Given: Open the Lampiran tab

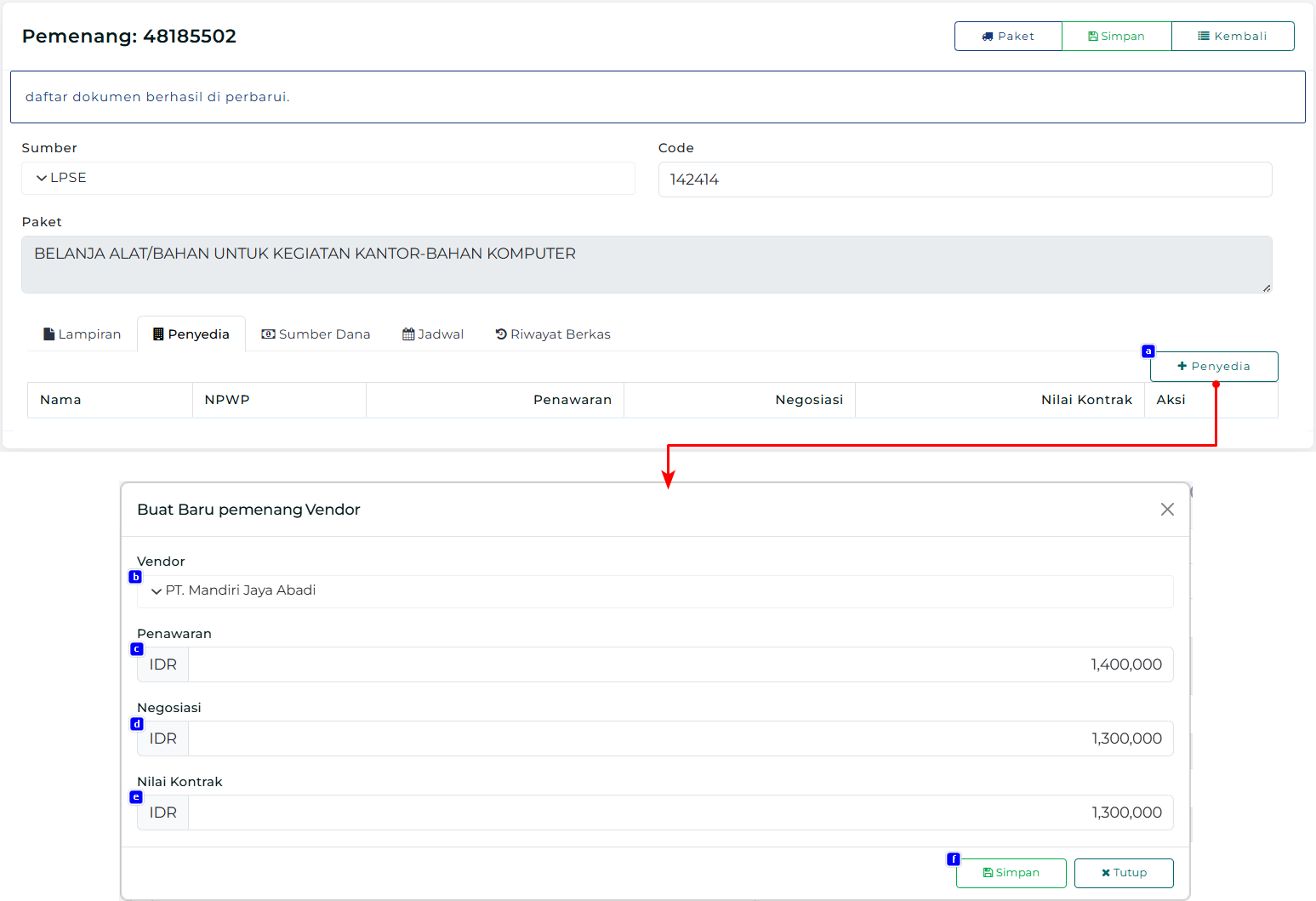Looking at the screenshot, I should coord(83,334).
